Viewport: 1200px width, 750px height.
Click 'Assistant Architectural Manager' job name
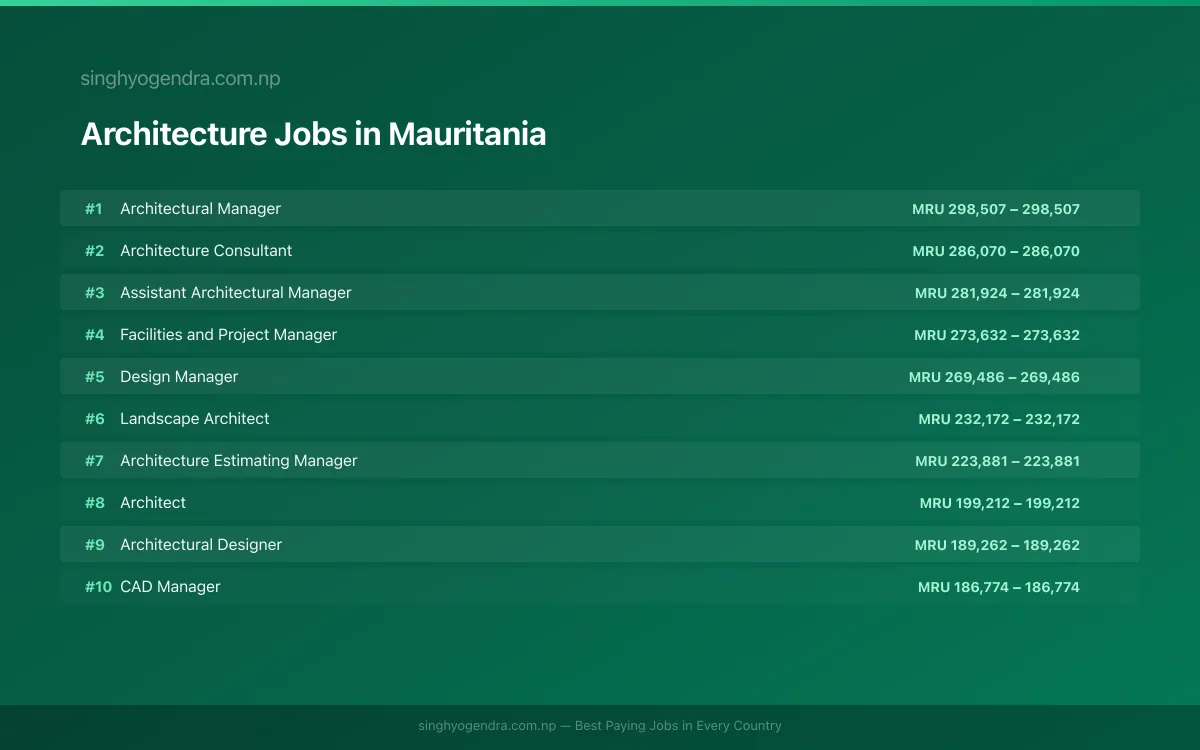pyautogui.click(x=236, y=293)
